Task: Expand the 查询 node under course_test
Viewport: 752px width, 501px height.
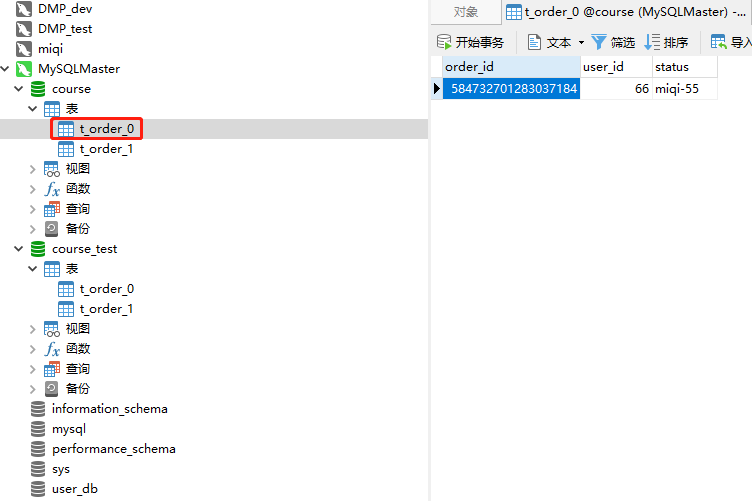Action: (33, 369)
